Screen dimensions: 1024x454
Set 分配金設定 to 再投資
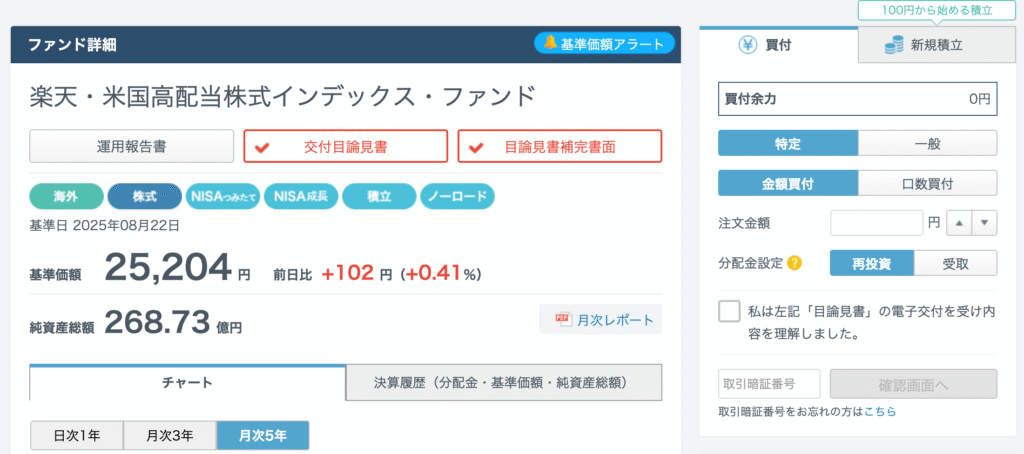(x=872, y=263)
